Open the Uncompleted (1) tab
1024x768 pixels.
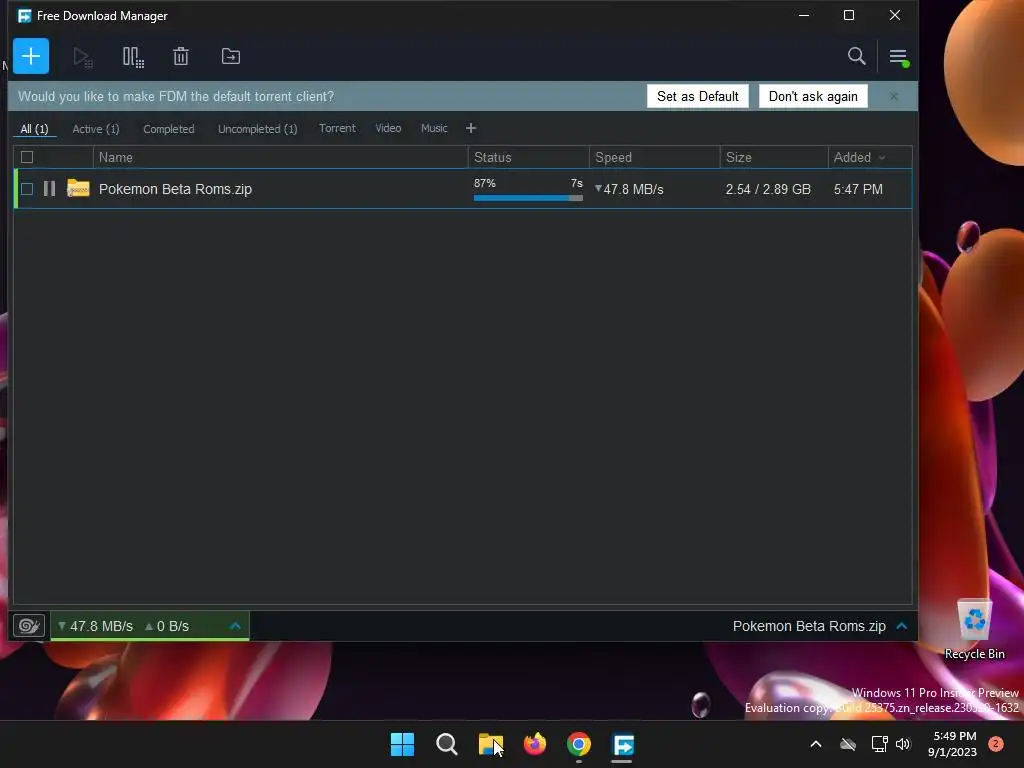tap(257, 129)
